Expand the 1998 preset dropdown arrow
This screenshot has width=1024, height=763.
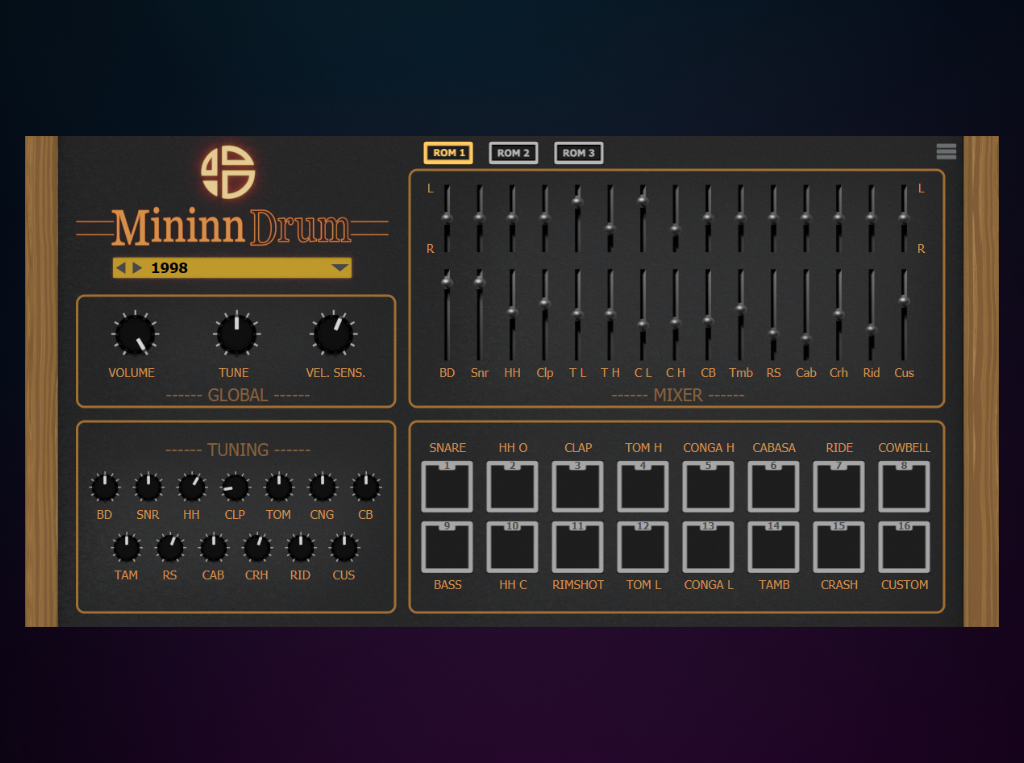pyautogui.click(x=340, y=268)
